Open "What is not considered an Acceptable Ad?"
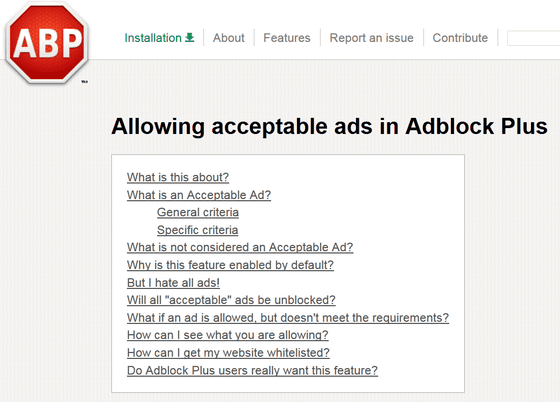This screenshot has width=560, height=402. (x=240, y=247)
